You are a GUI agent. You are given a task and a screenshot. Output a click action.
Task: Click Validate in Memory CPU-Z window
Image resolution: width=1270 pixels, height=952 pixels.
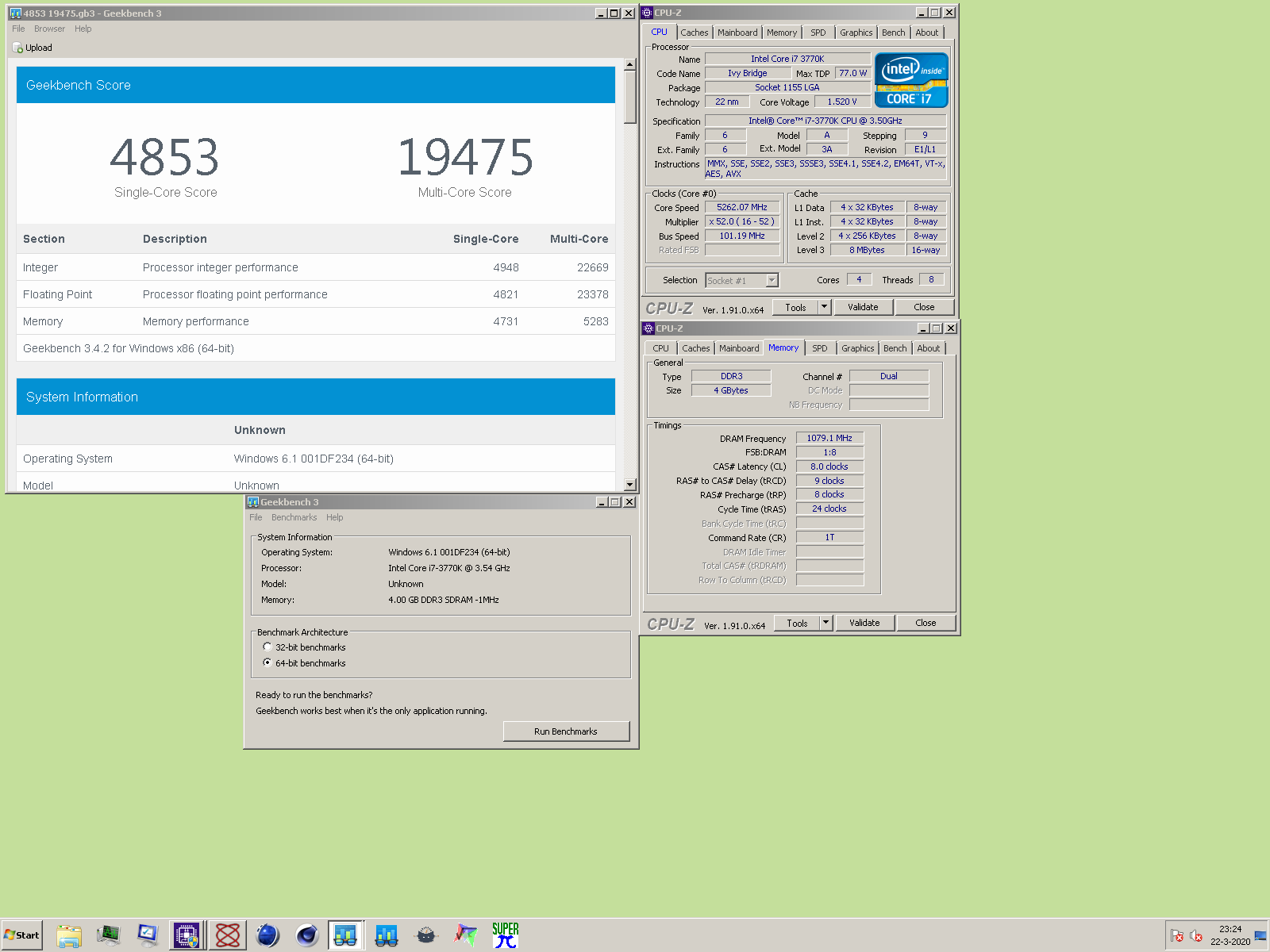864,623
